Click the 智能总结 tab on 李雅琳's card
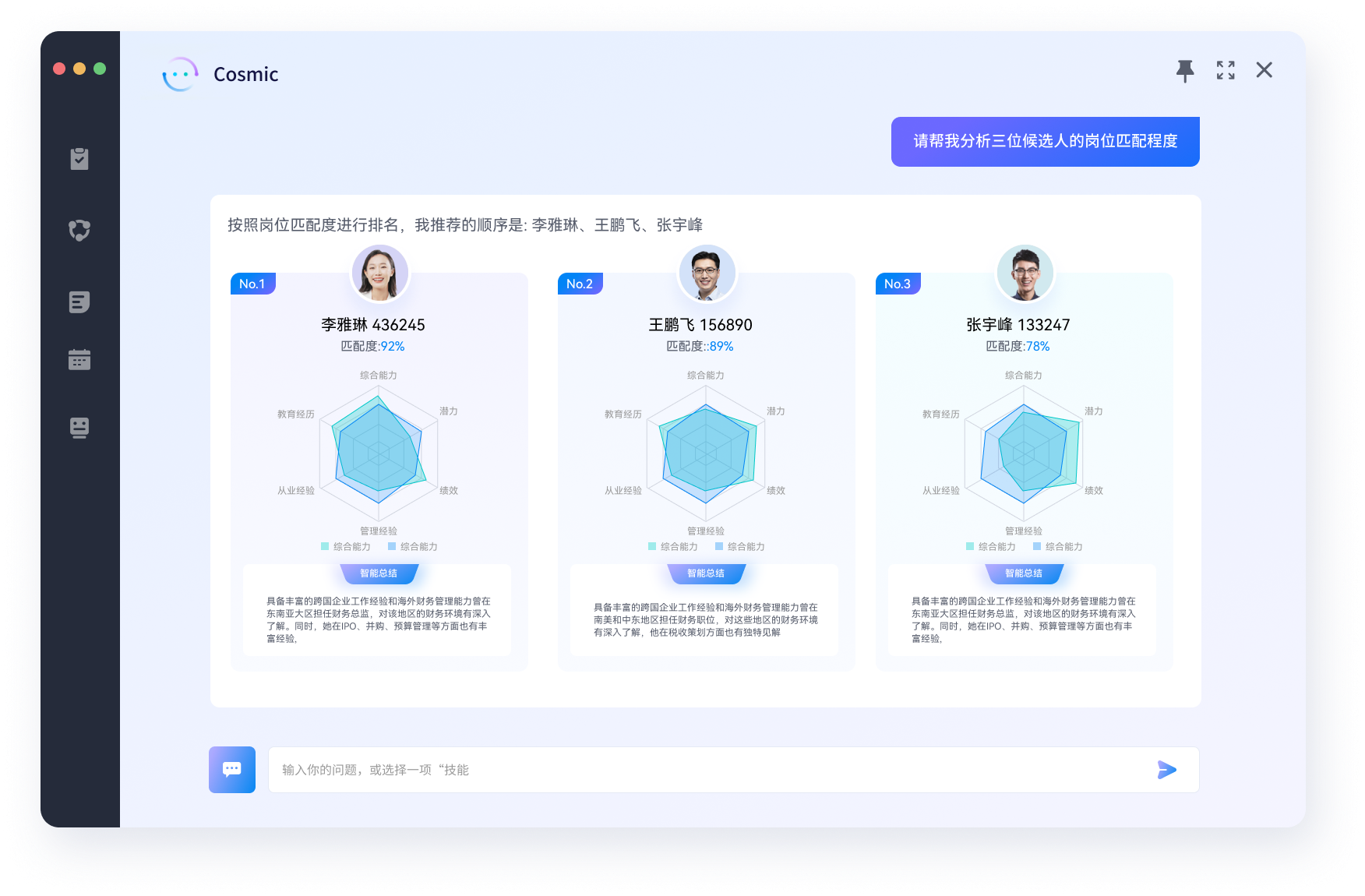 click(379, 573)
